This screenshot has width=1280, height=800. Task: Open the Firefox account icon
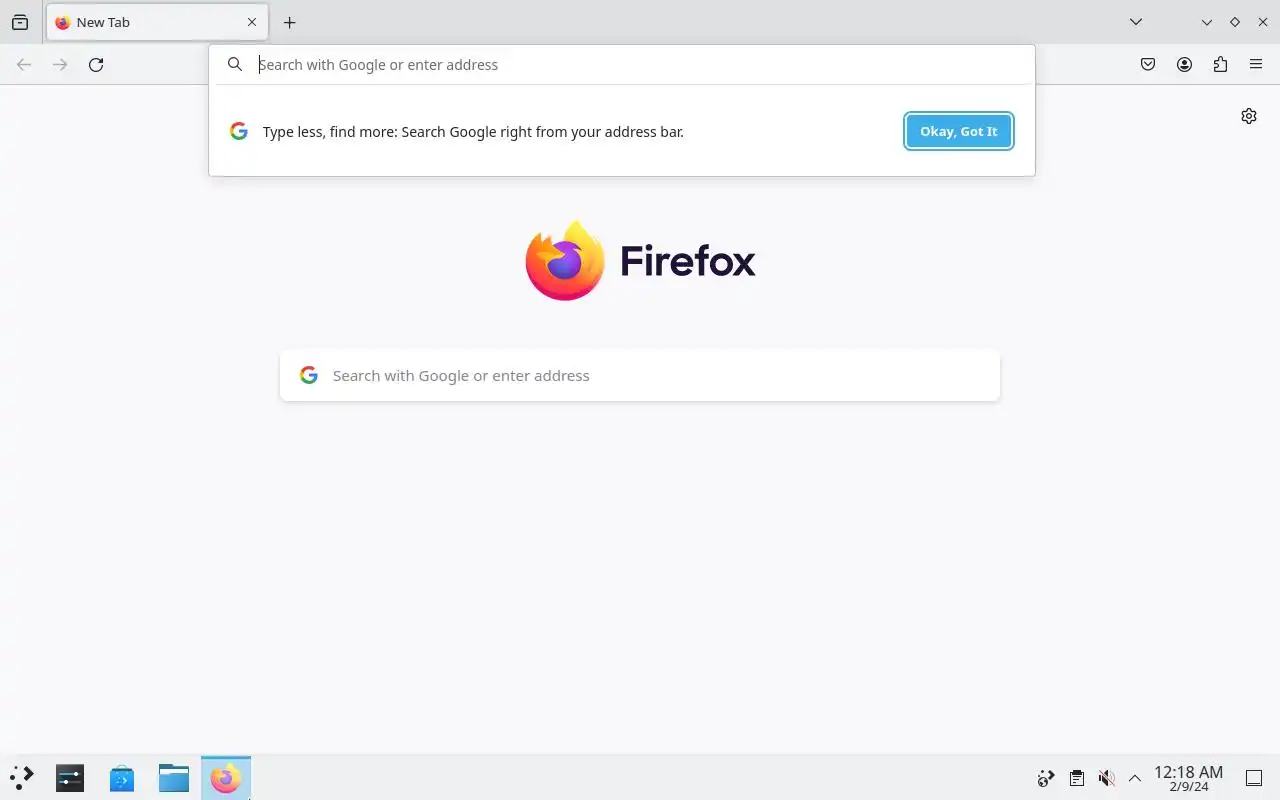[1184, 65]
